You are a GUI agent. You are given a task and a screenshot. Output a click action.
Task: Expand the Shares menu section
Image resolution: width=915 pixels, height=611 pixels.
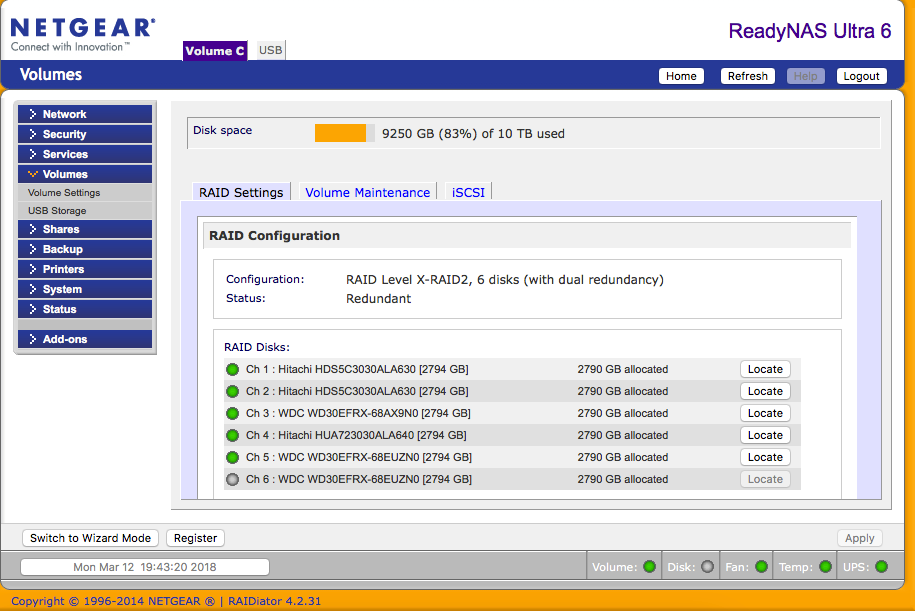tap(85, 229)
